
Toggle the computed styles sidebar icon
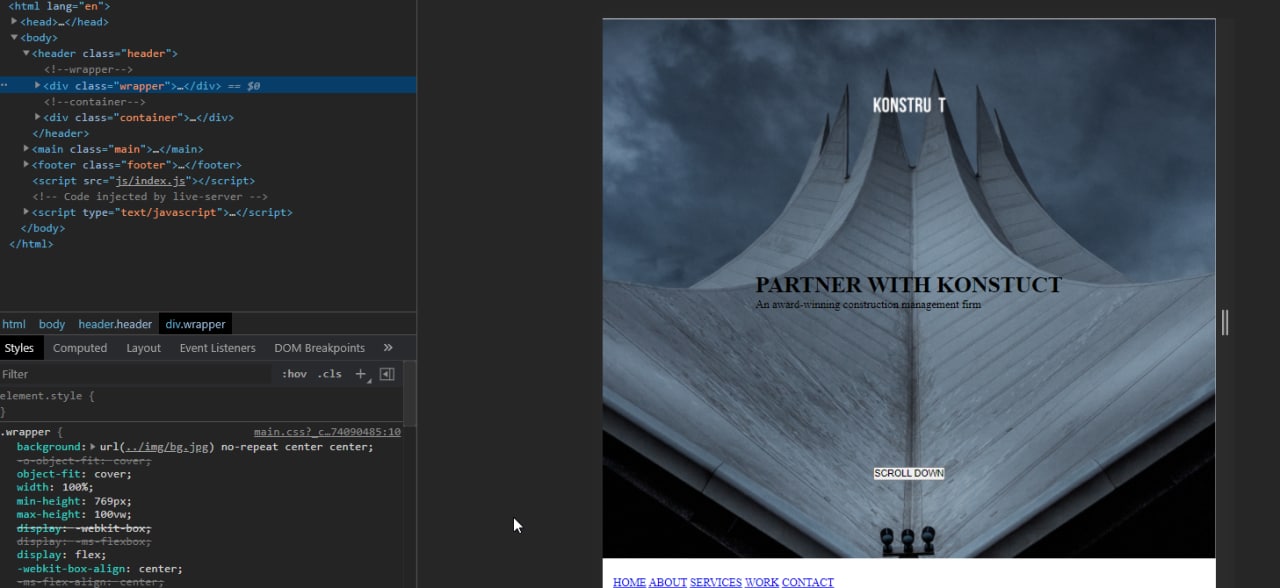click(x=387, y=374)
